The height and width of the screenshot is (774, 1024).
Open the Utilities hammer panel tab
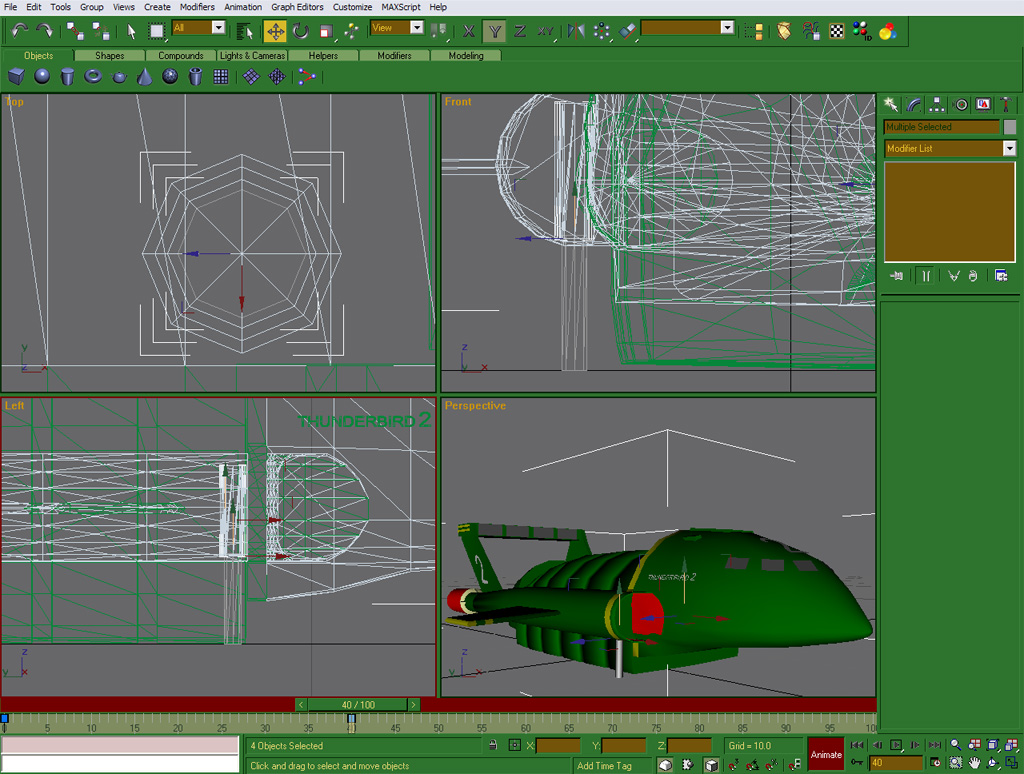(x=1006, y=105)
